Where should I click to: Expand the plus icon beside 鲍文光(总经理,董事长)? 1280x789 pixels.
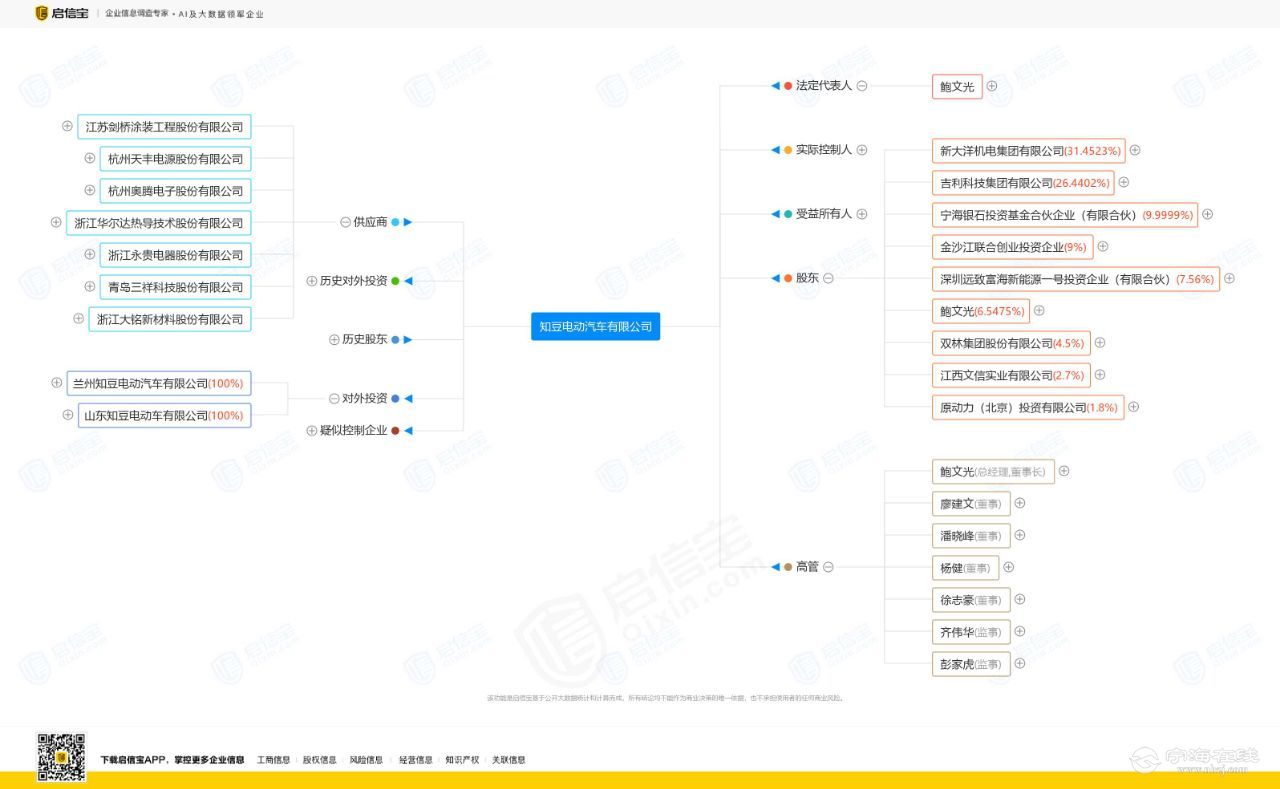click(x=1064, y=471)
